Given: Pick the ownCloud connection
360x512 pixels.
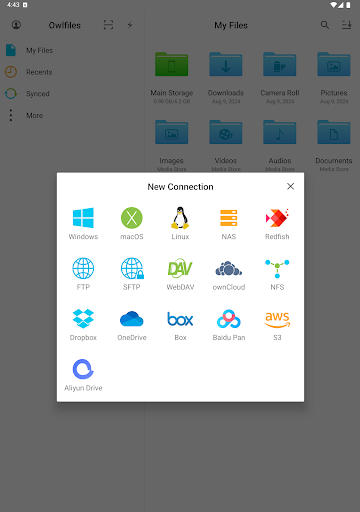Looking at the screenshot, I should (x=229, y=273).
